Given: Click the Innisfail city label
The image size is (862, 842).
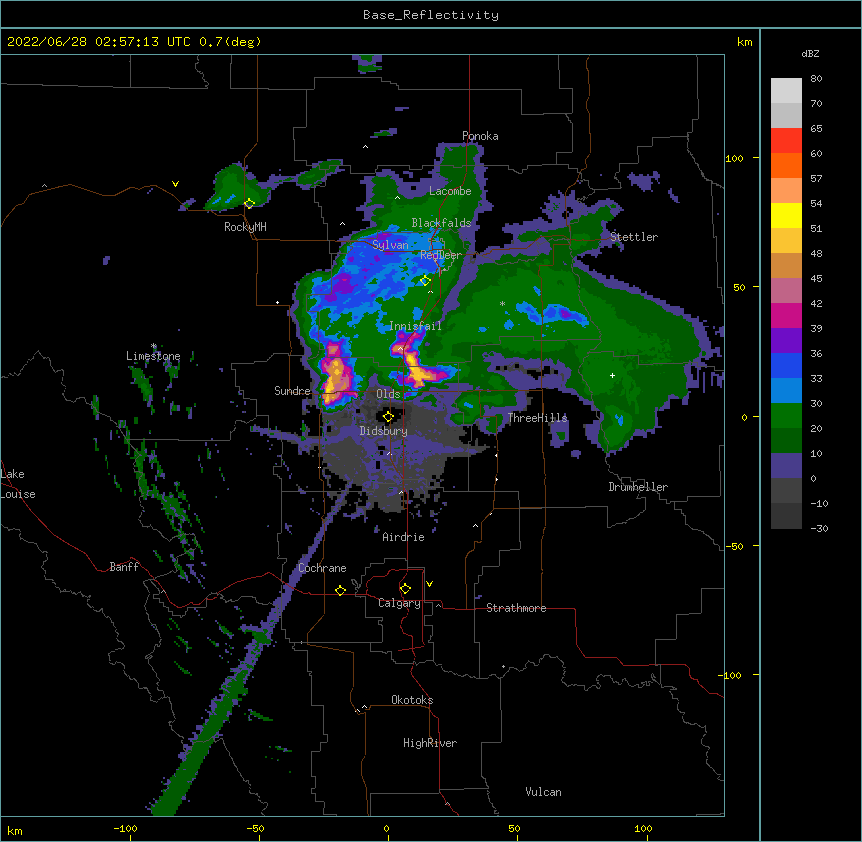Looking at the screenshot, I should (x=415, y=326).
